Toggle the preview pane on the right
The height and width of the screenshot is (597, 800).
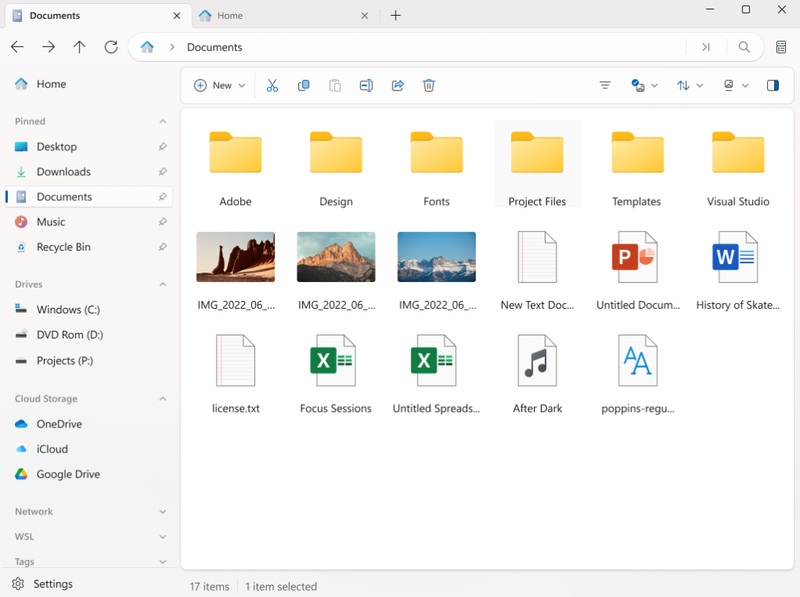click(x=773, y=86)
